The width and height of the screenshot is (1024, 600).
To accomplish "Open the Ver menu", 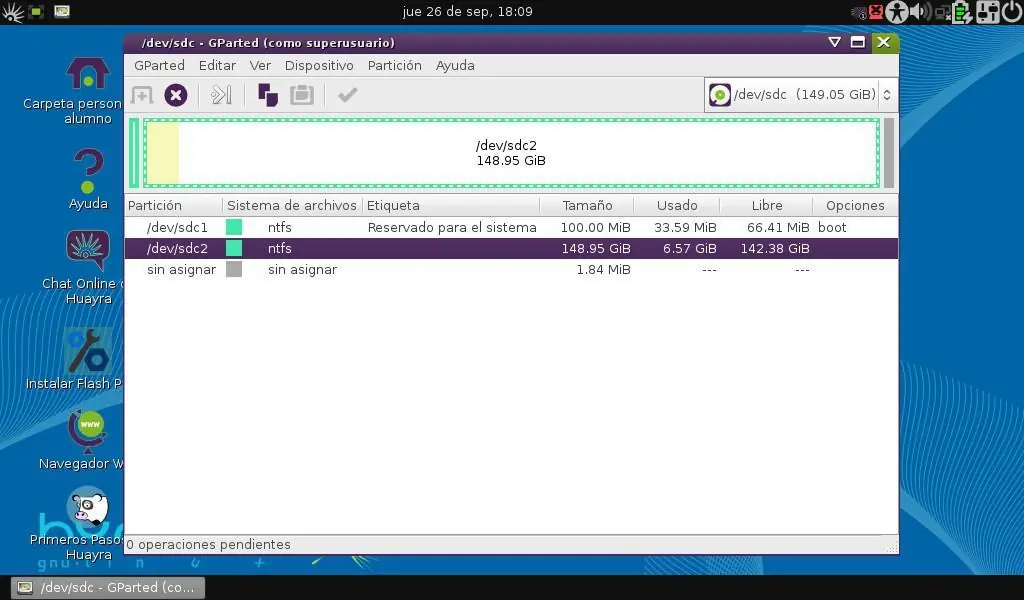I will 260,65.
